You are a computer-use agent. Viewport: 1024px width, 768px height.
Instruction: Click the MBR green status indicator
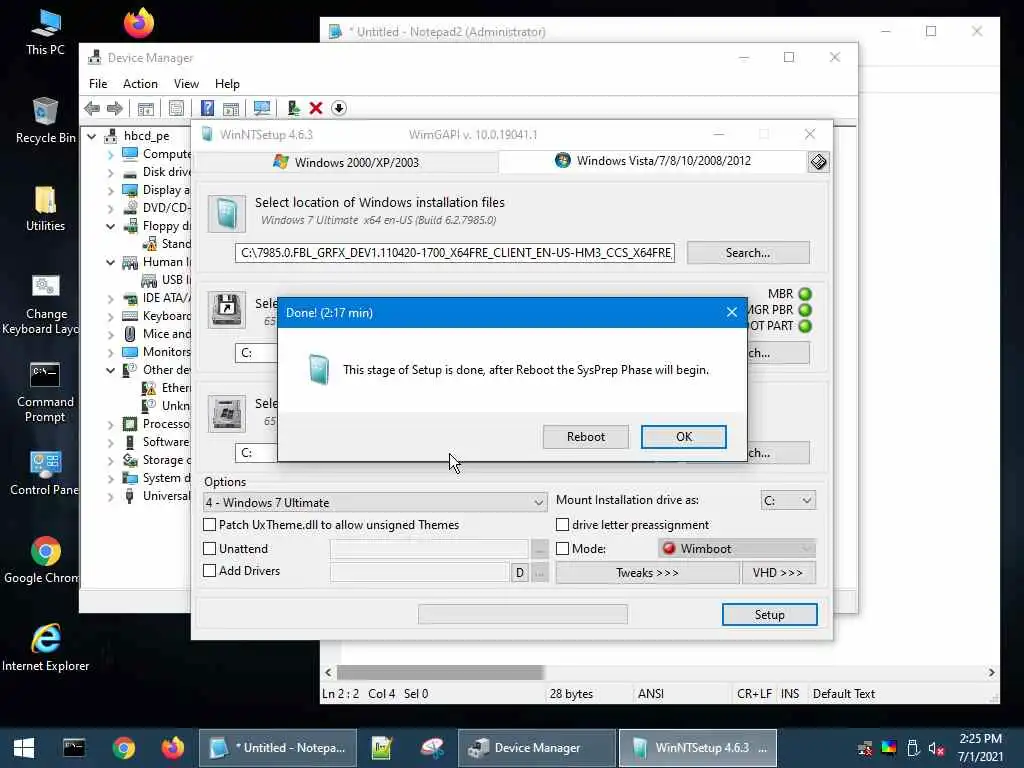tap(805, 295)
